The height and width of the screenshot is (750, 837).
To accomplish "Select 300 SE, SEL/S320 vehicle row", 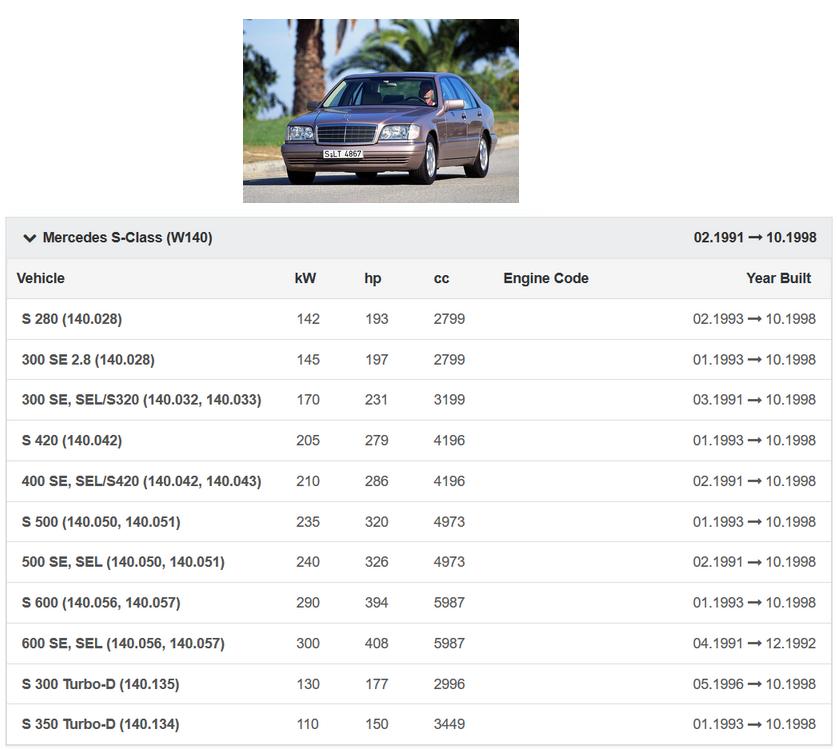I will tap(141, 400).
